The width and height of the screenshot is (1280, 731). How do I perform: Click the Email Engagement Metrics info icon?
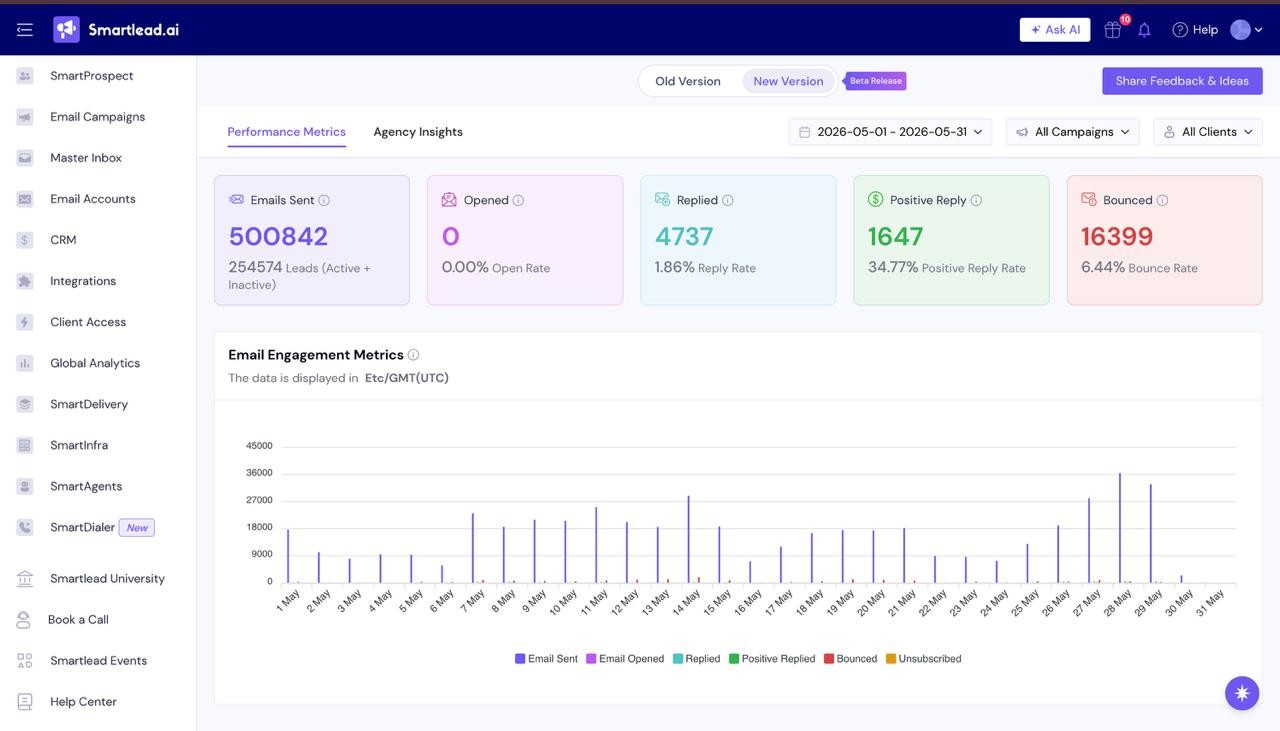[413, 355]
